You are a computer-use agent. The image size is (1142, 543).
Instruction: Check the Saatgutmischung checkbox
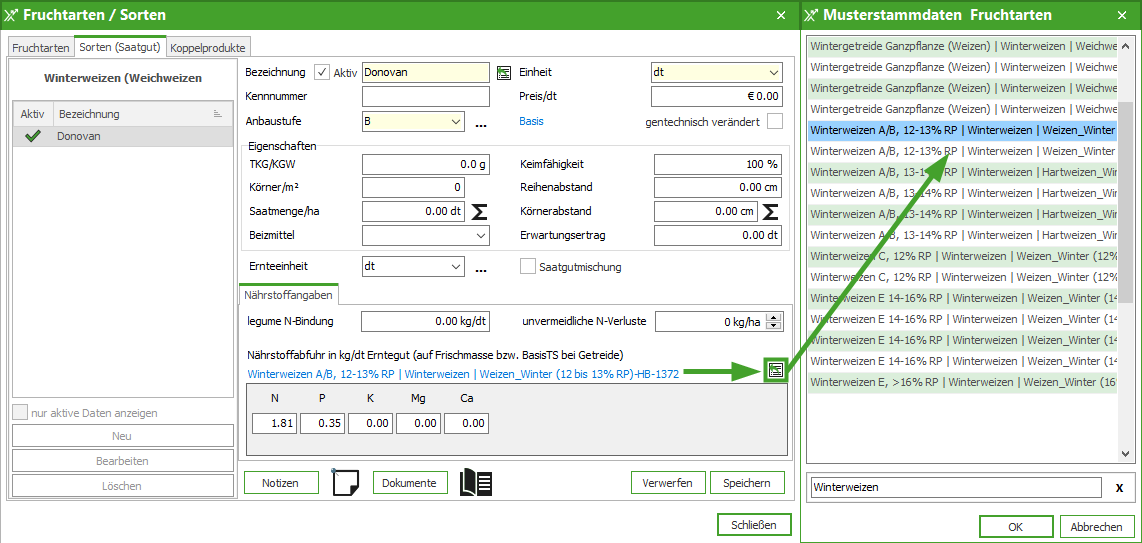(528, 267)
